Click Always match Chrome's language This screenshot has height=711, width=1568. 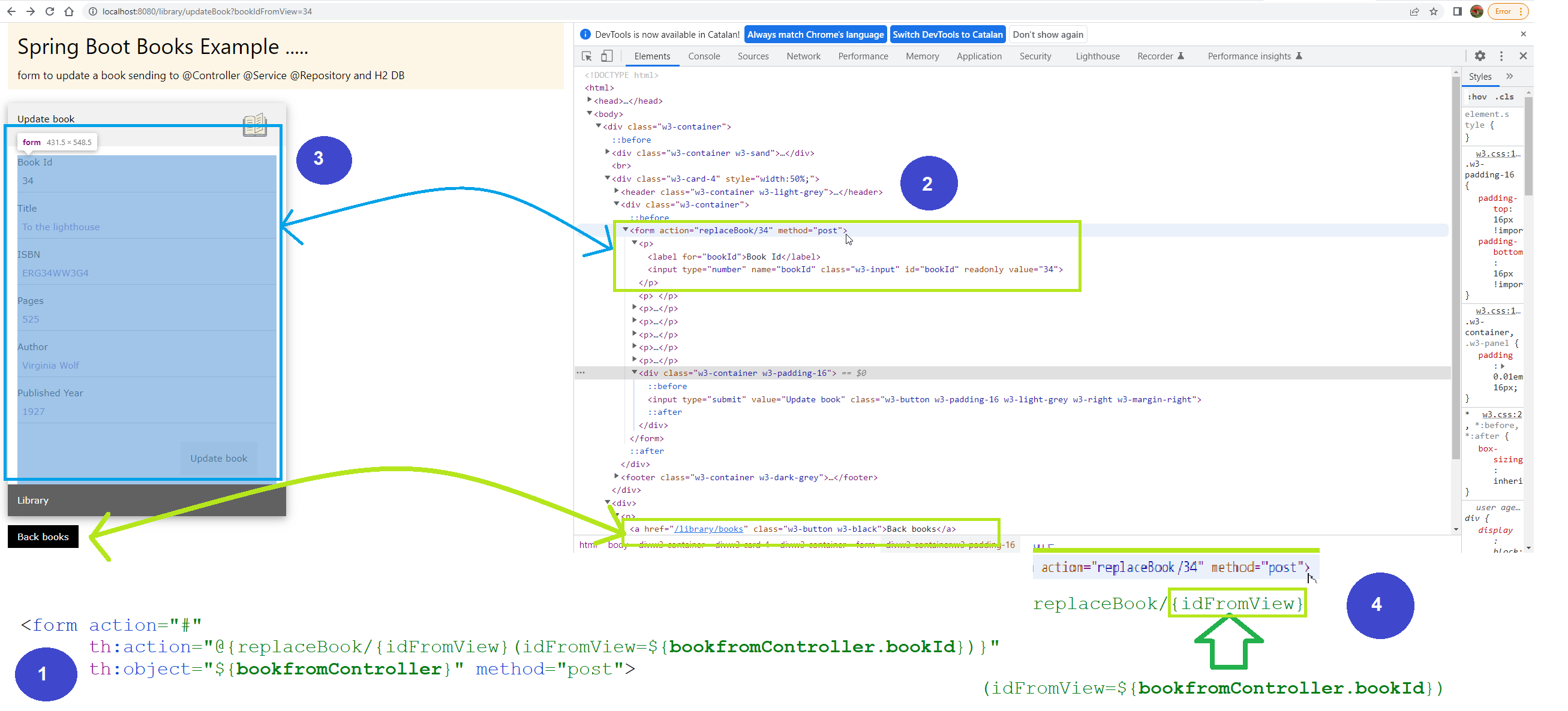click(815, 35)
